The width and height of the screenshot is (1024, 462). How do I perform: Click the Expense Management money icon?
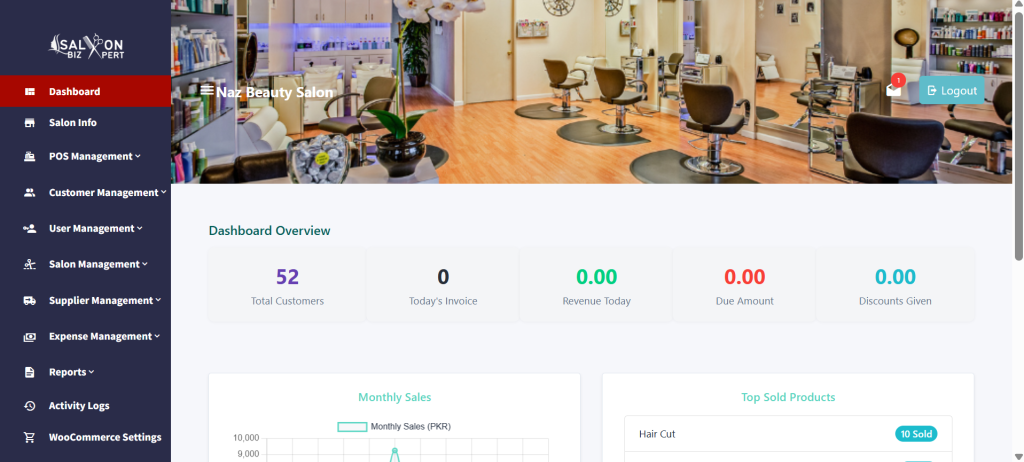pyautogui.click(x=29, y=337)
